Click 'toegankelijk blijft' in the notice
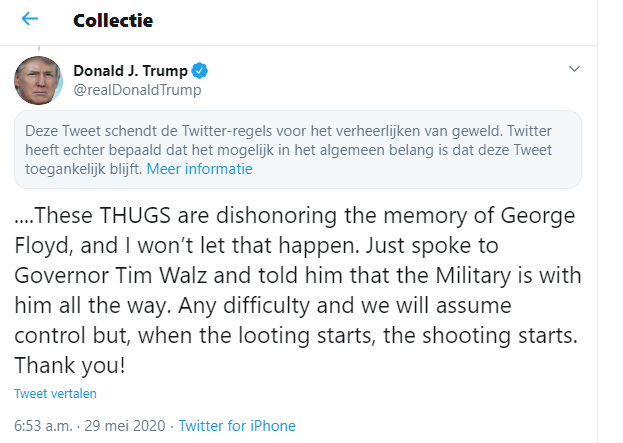The image size is (623, 443). pyautogui.click(x=83, y=169)
